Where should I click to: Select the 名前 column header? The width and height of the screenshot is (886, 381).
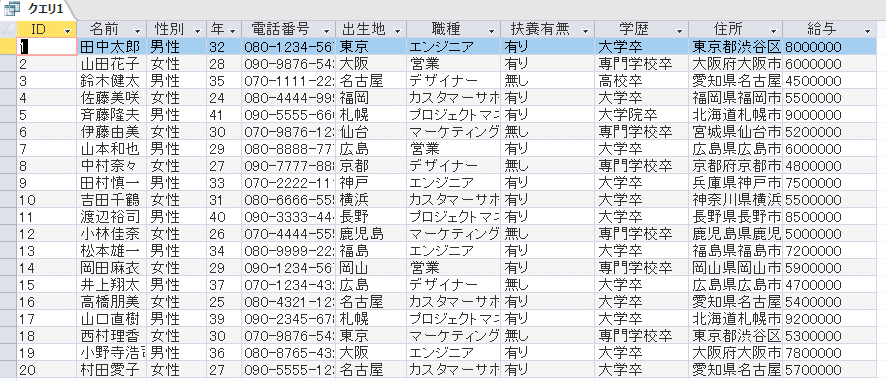pos(112,29)
